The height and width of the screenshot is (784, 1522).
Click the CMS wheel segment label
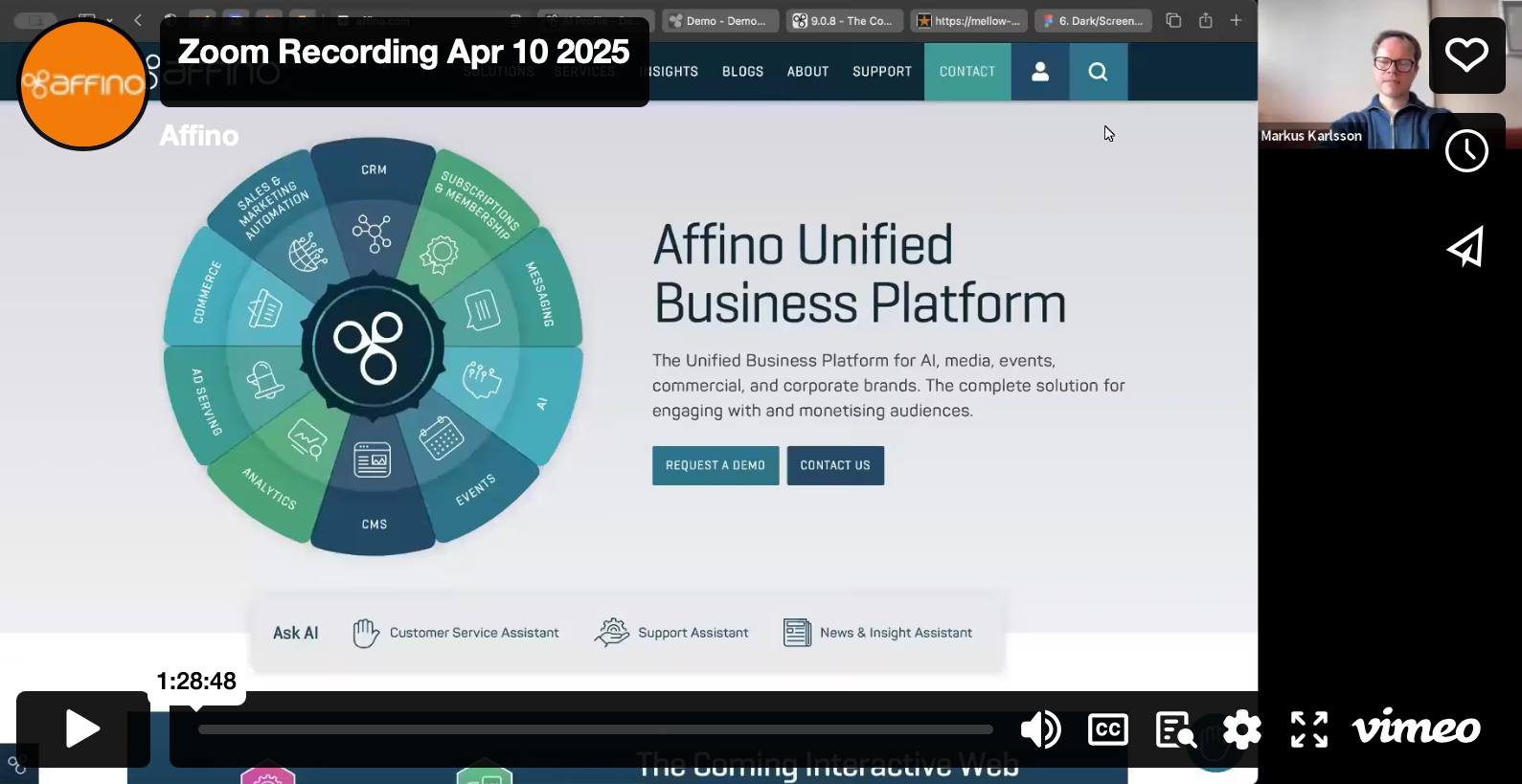click(375, 525)
